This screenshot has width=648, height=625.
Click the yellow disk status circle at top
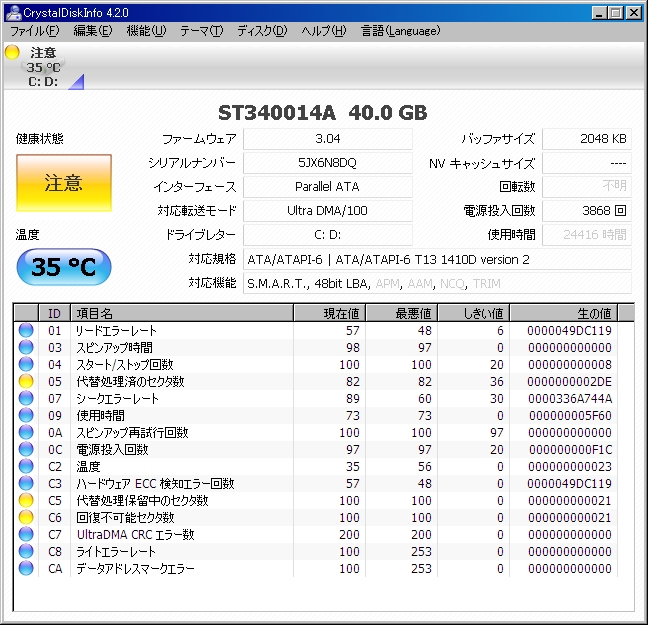point(12,52)
